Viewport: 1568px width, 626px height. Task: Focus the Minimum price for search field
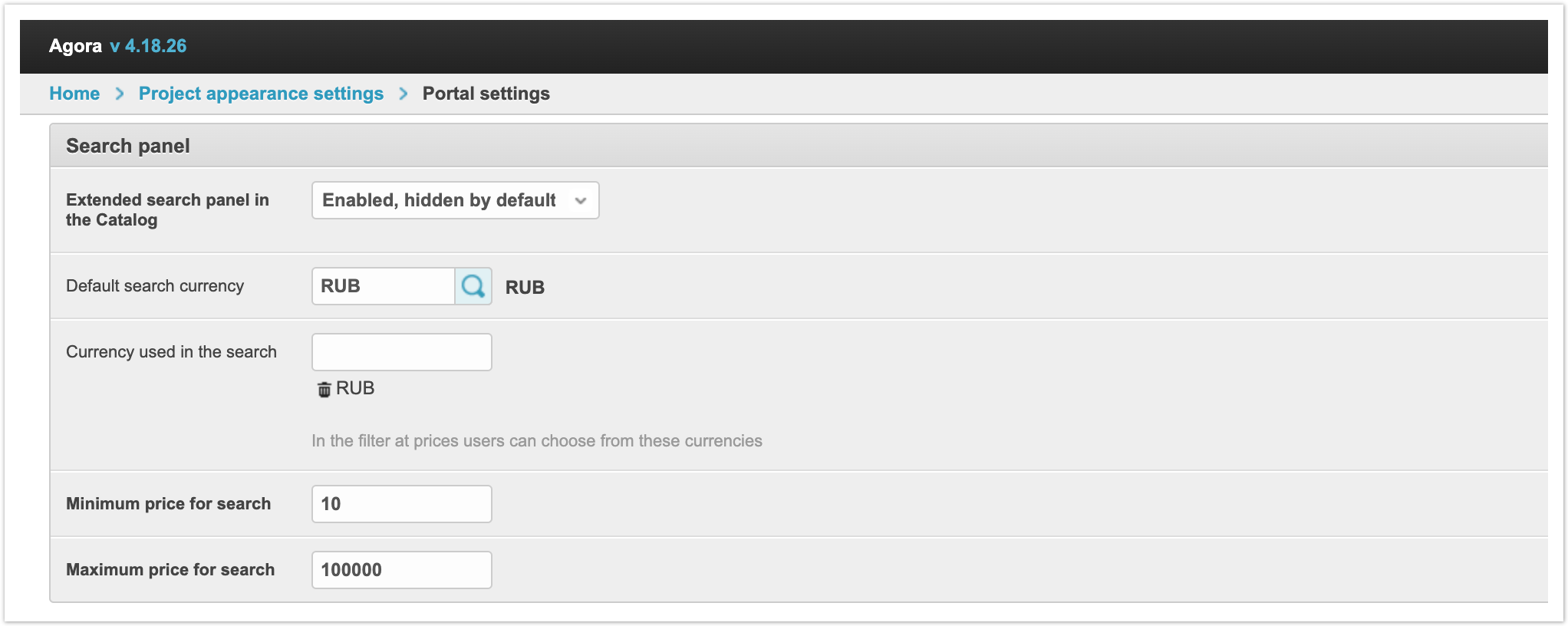point(401,504)
